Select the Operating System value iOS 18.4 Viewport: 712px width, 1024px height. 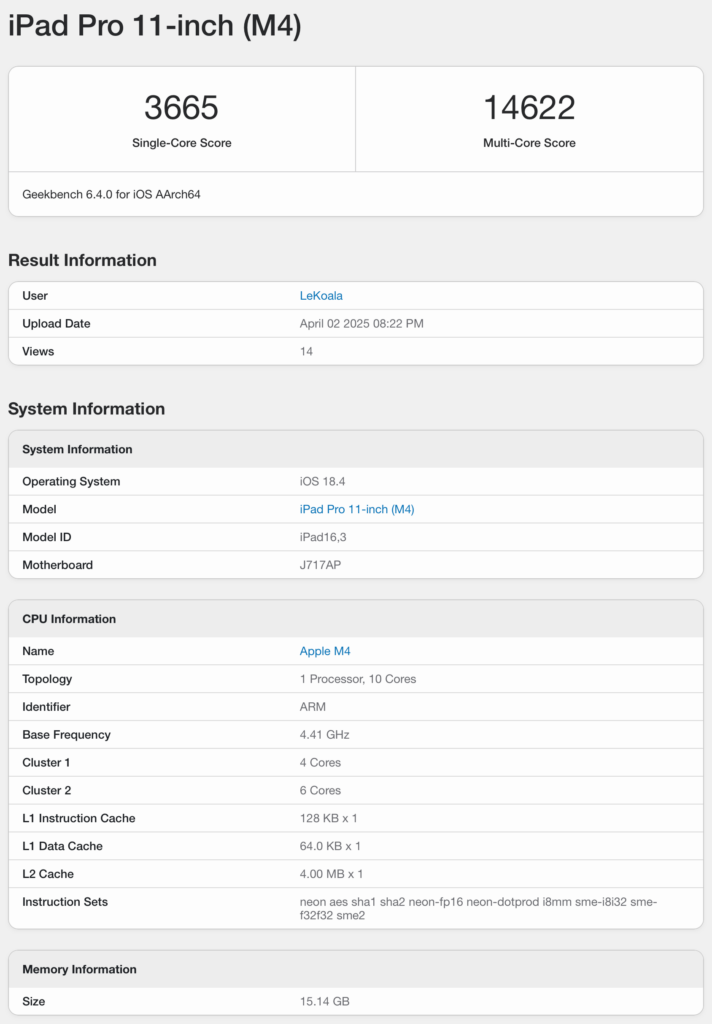(322, 481)
